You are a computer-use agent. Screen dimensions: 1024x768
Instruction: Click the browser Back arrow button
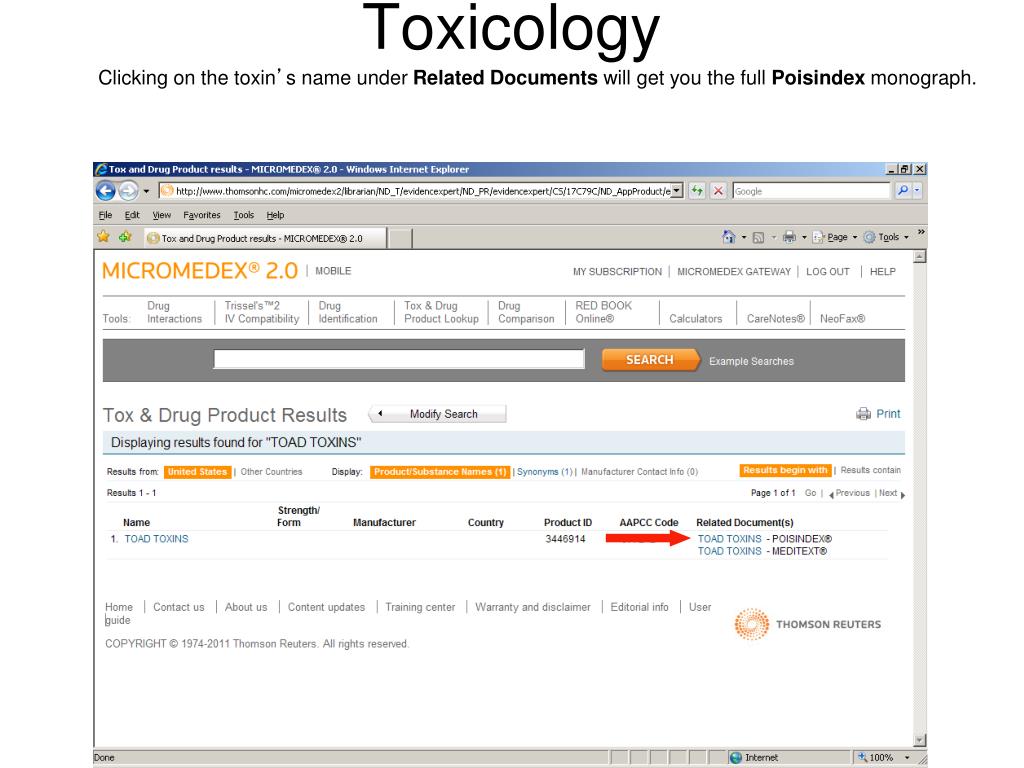point(106,191)
